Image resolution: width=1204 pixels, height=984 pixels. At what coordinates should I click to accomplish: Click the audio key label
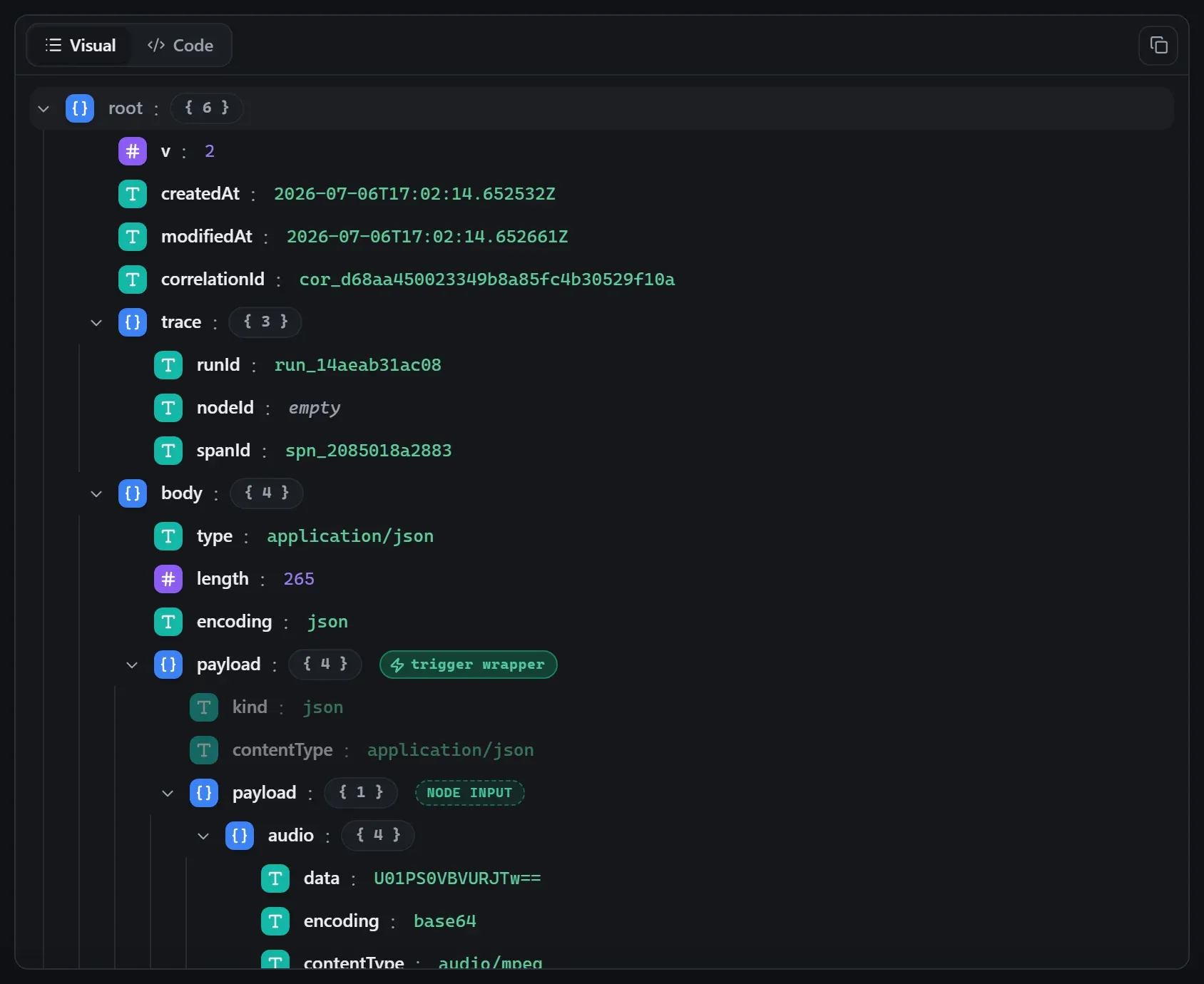[291, 836]
